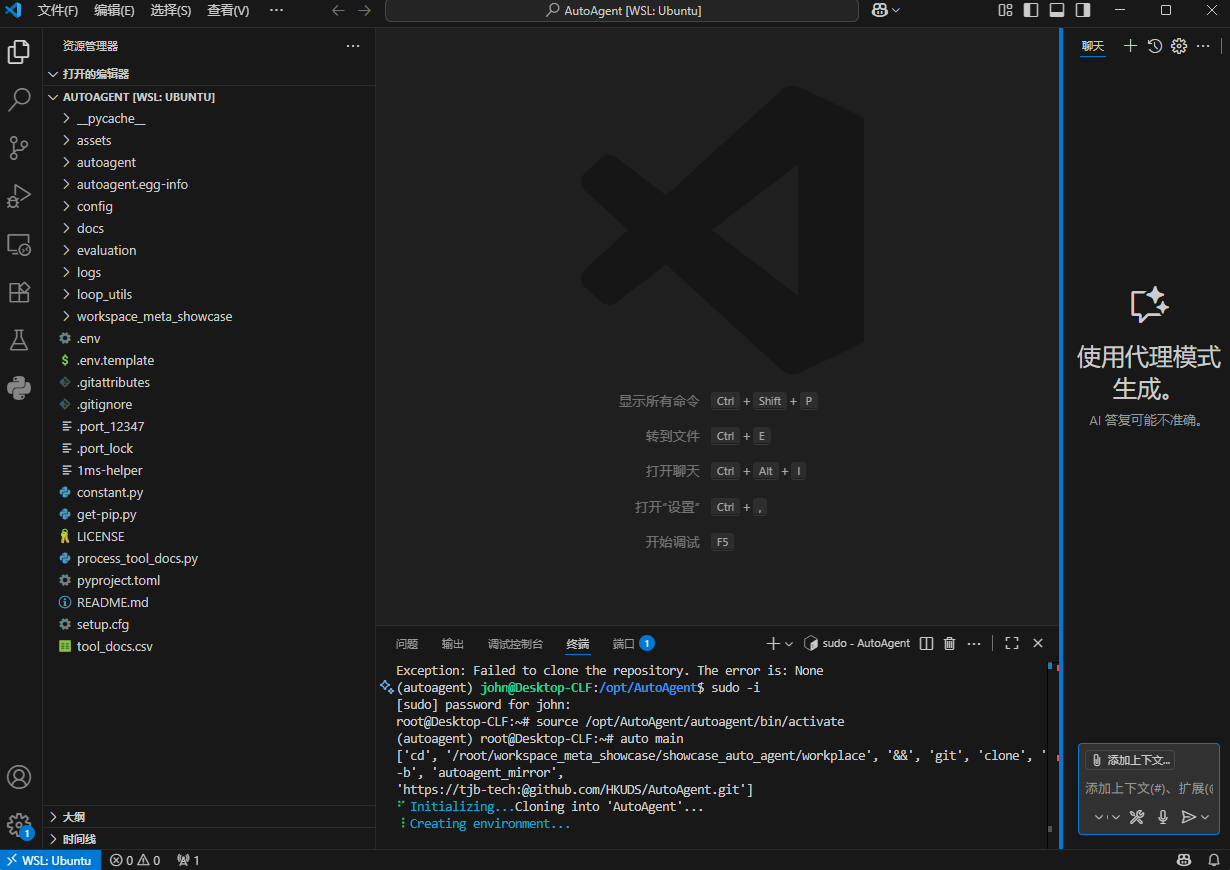The image size is (1230, 870).
Task: Select the sudo - AutoAgent terminal
Action: point(857,643)
